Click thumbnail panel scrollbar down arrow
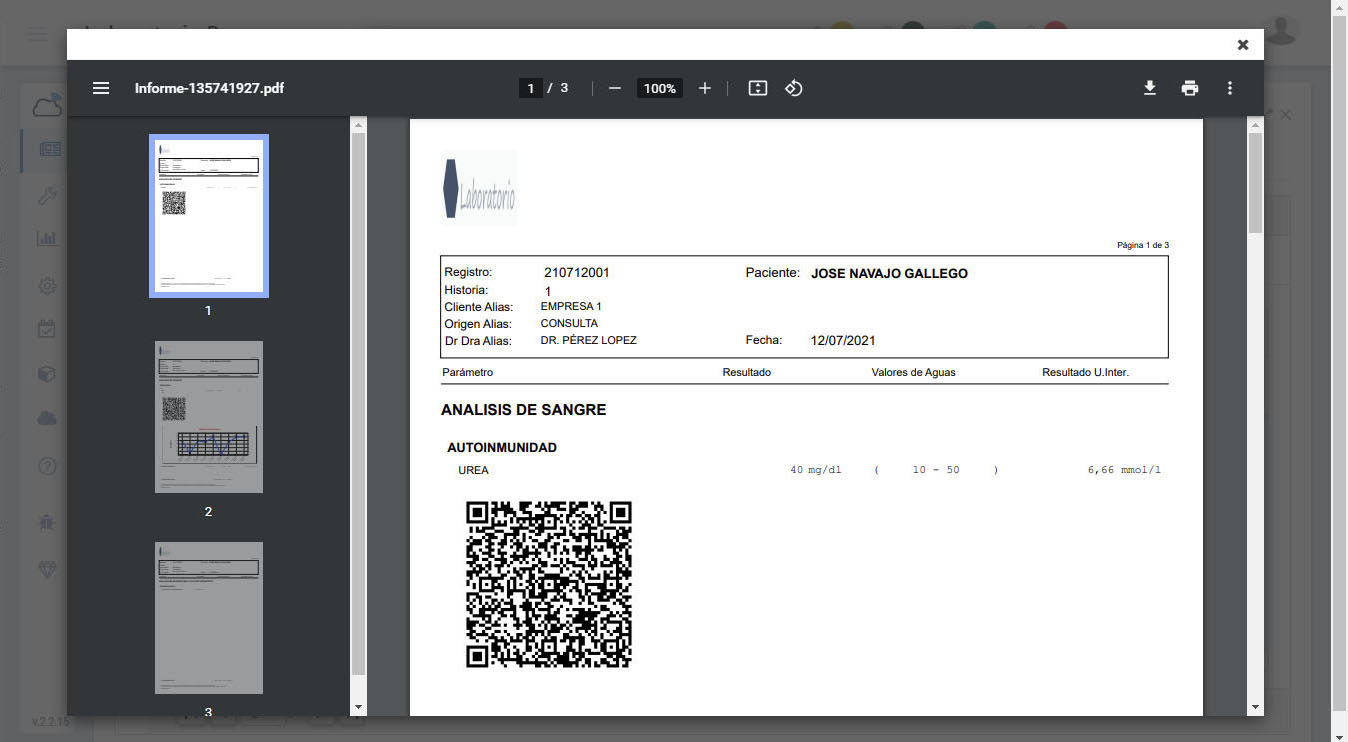1348x742 pixels. coord(359,707)
